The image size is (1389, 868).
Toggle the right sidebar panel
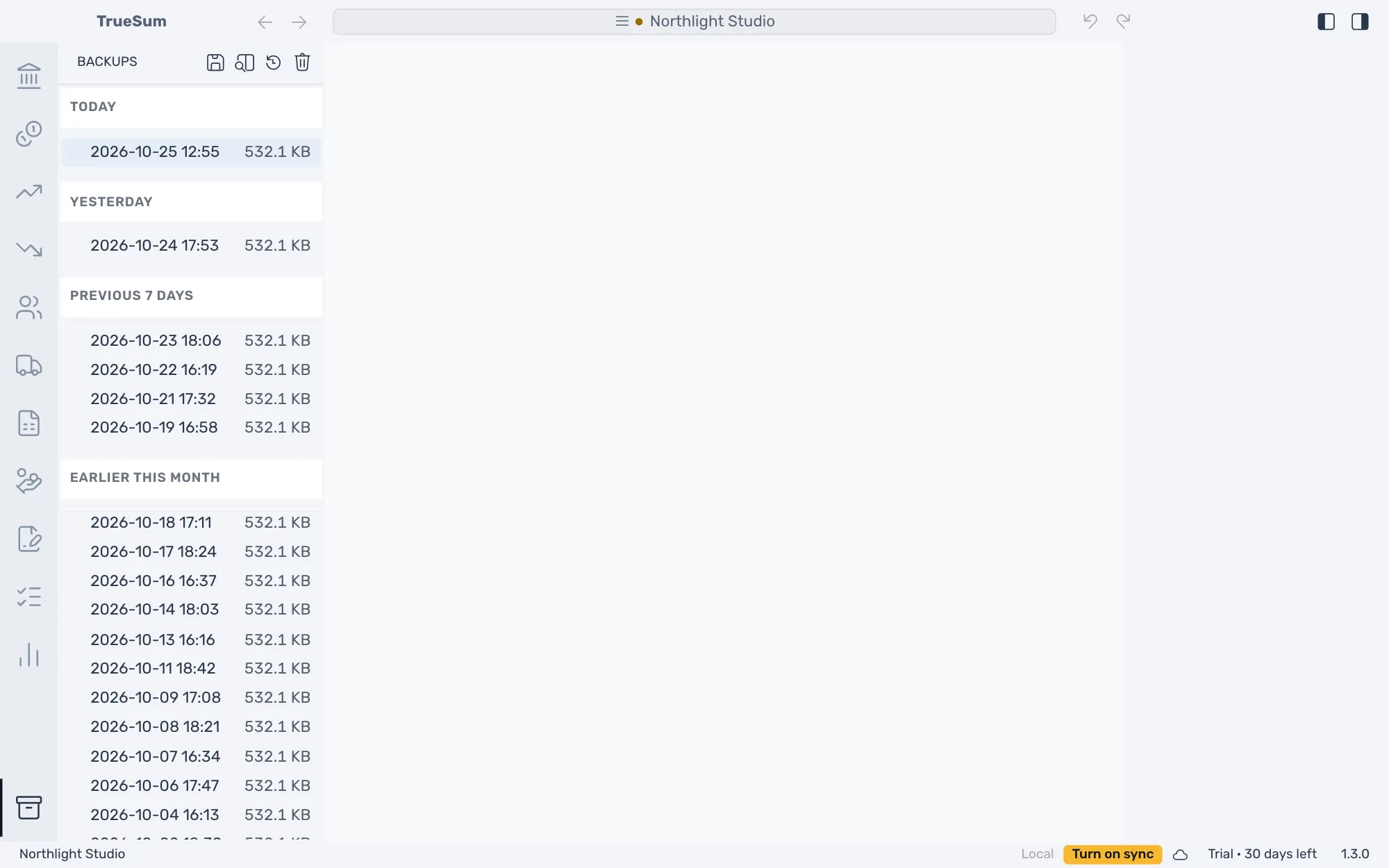[x=1360, y=22]
